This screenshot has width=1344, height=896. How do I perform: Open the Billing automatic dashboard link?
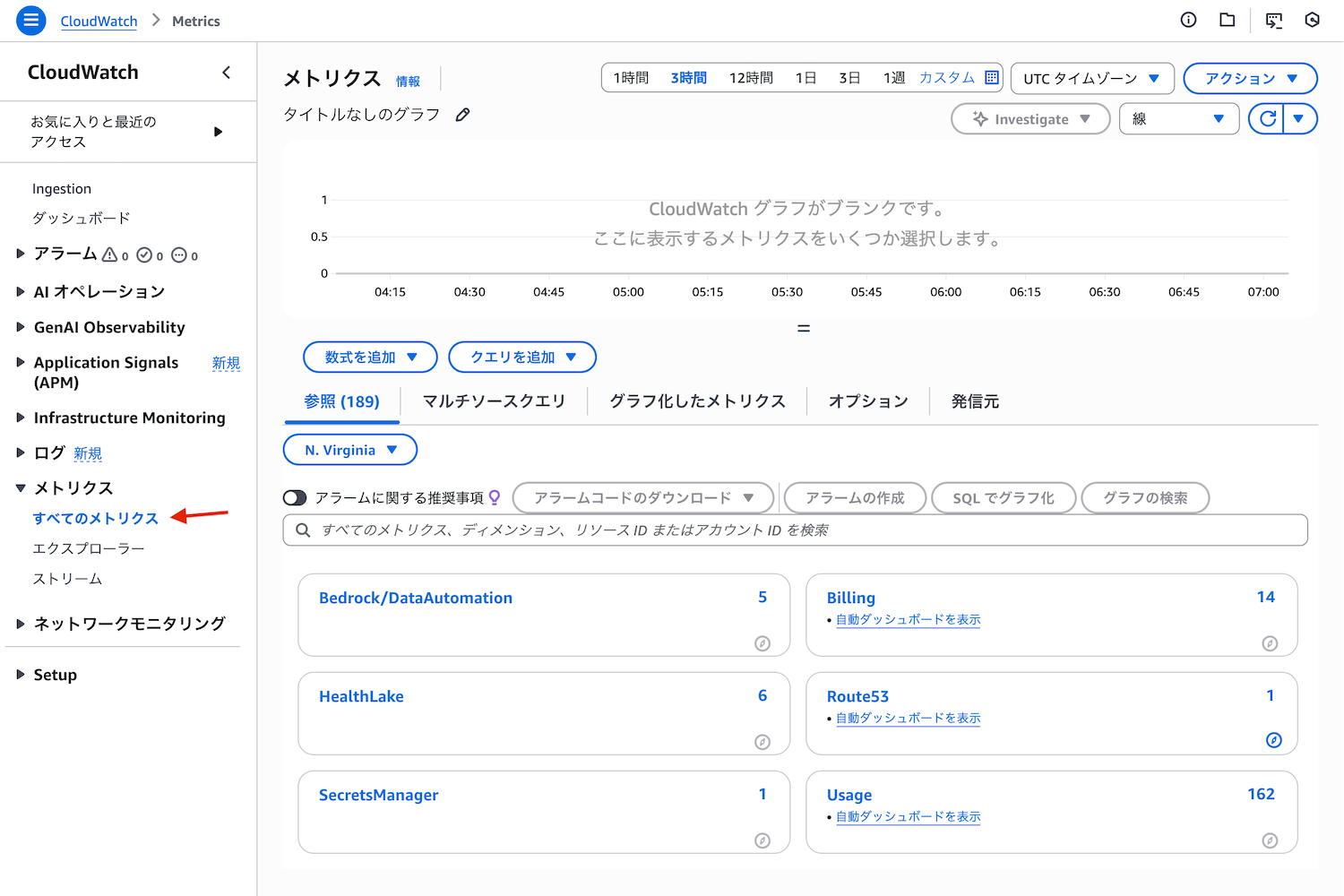tap(908, 620)
